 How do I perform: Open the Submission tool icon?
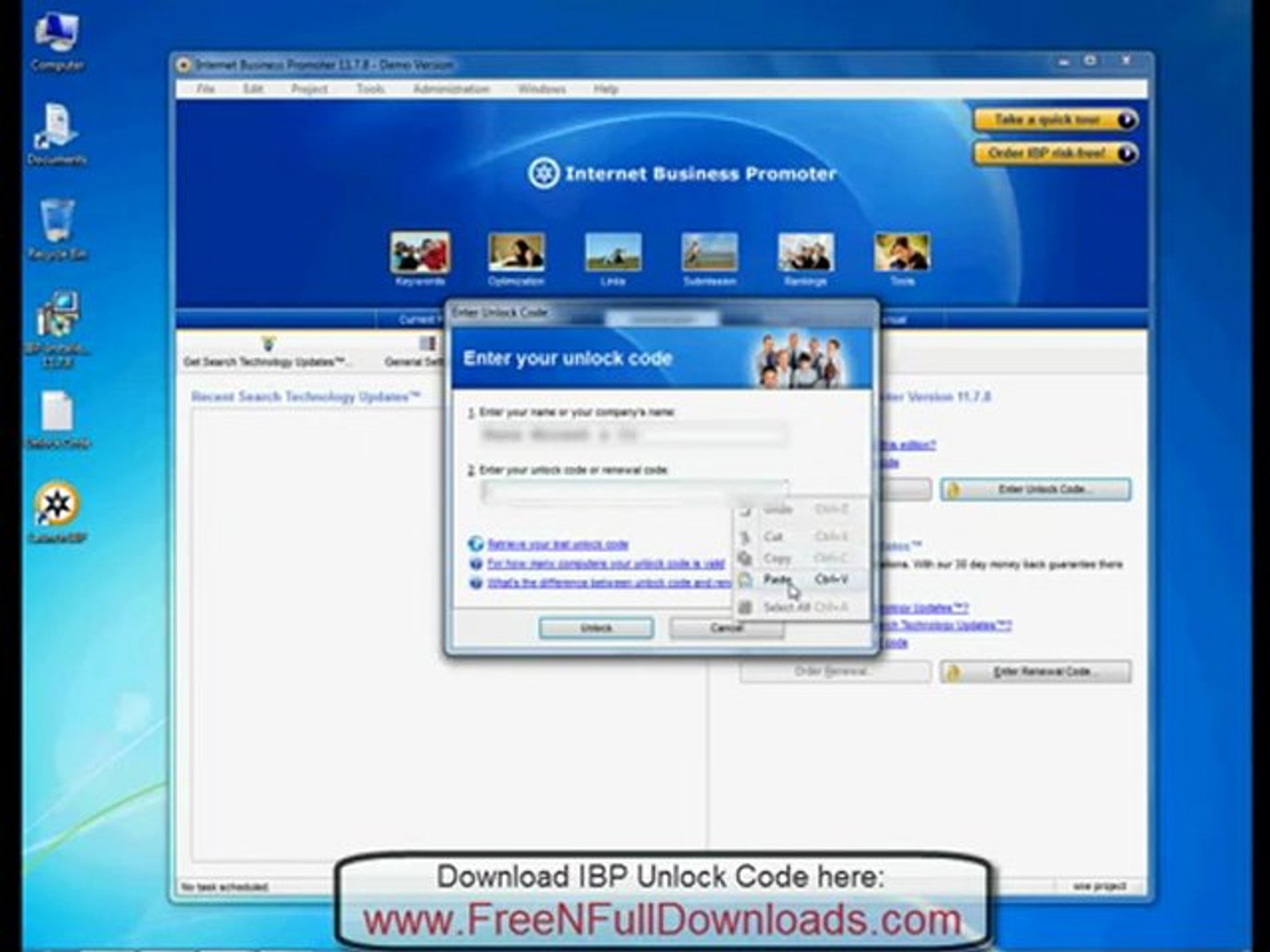[x=709, y=253]
